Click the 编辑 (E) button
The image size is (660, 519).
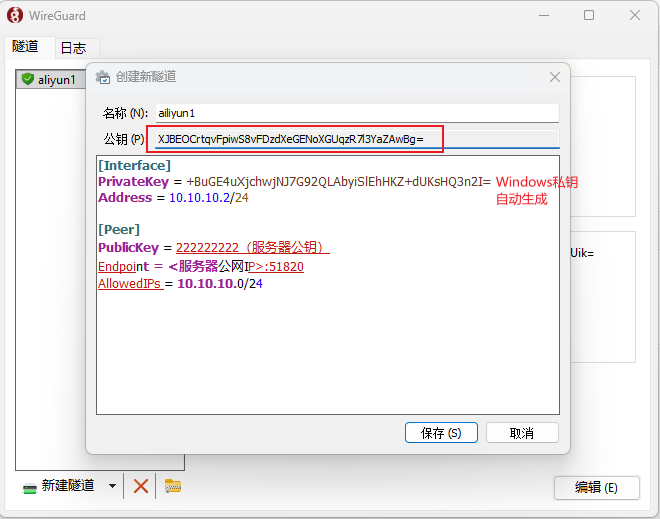tap(596, 487)
